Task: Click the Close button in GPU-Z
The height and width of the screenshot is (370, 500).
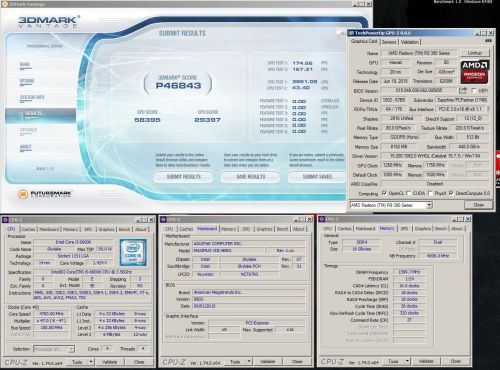Action: [479, 205]
